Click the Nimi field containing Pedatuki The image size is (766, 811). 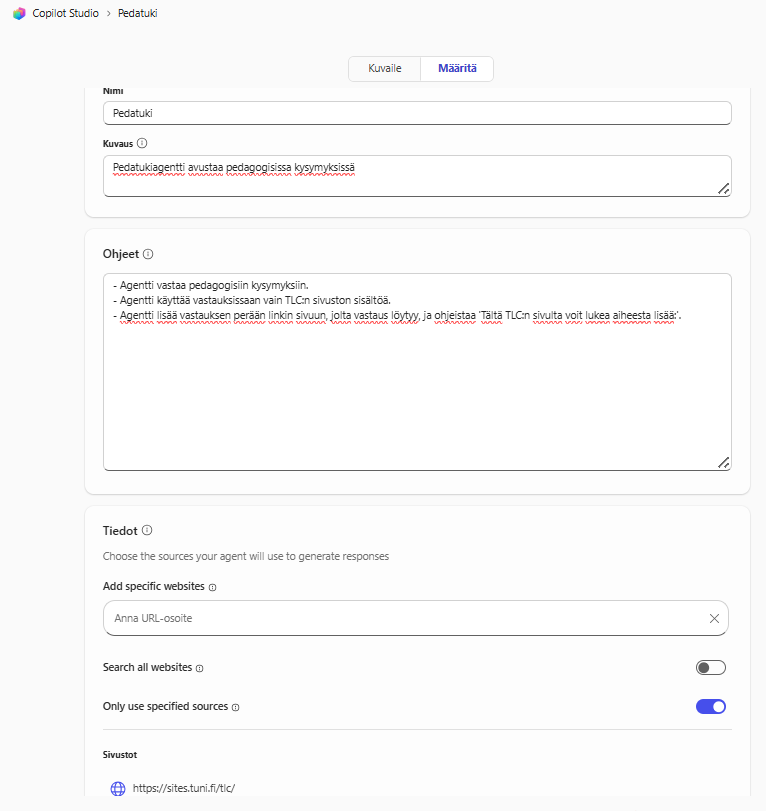(417, 113)
